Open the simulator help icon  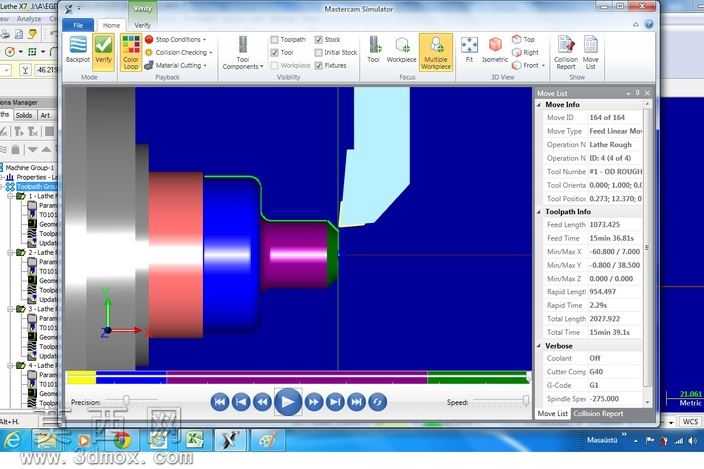pyautogui.click(x=649, y=24)
